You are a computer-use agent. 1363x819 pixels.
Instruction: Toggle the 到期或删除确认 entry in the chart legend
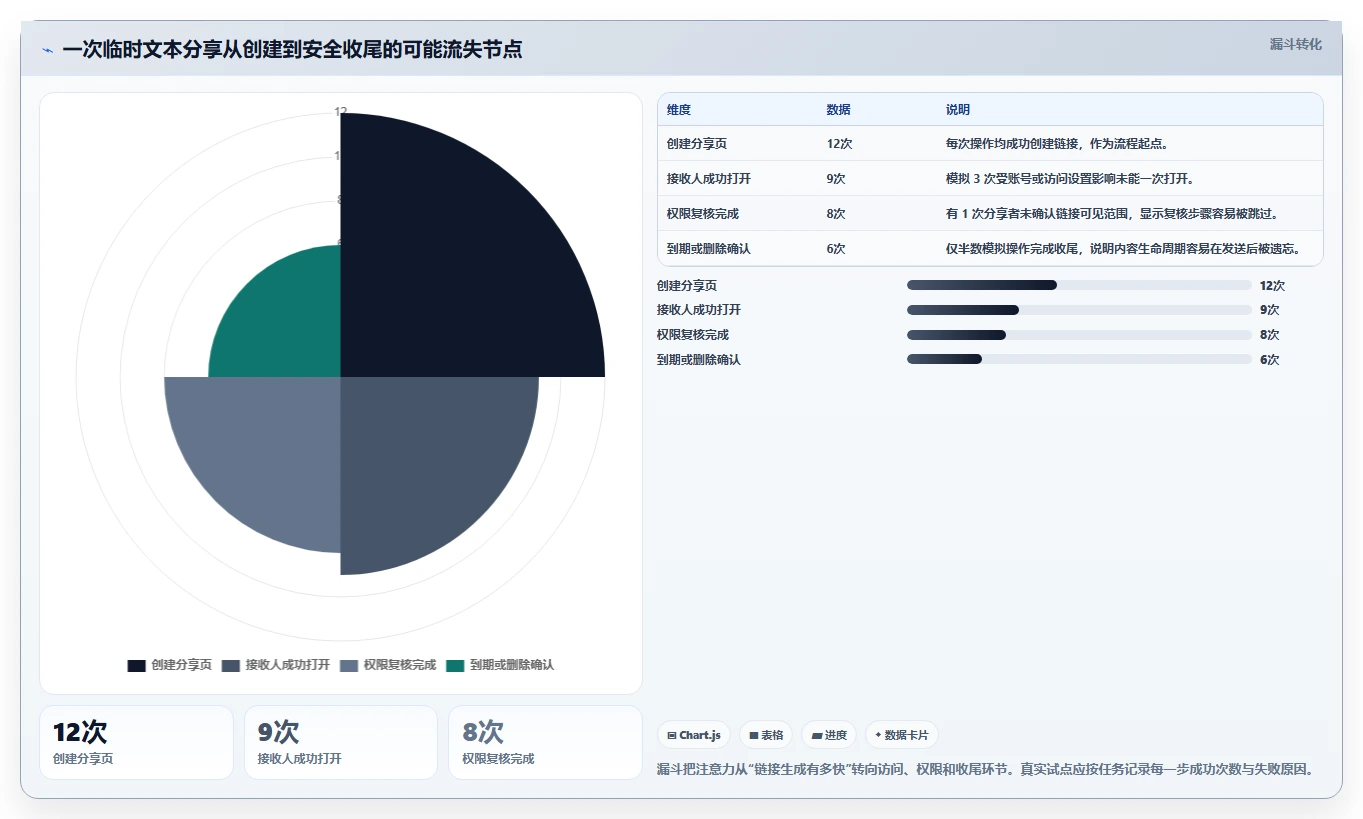click(500, 665)
